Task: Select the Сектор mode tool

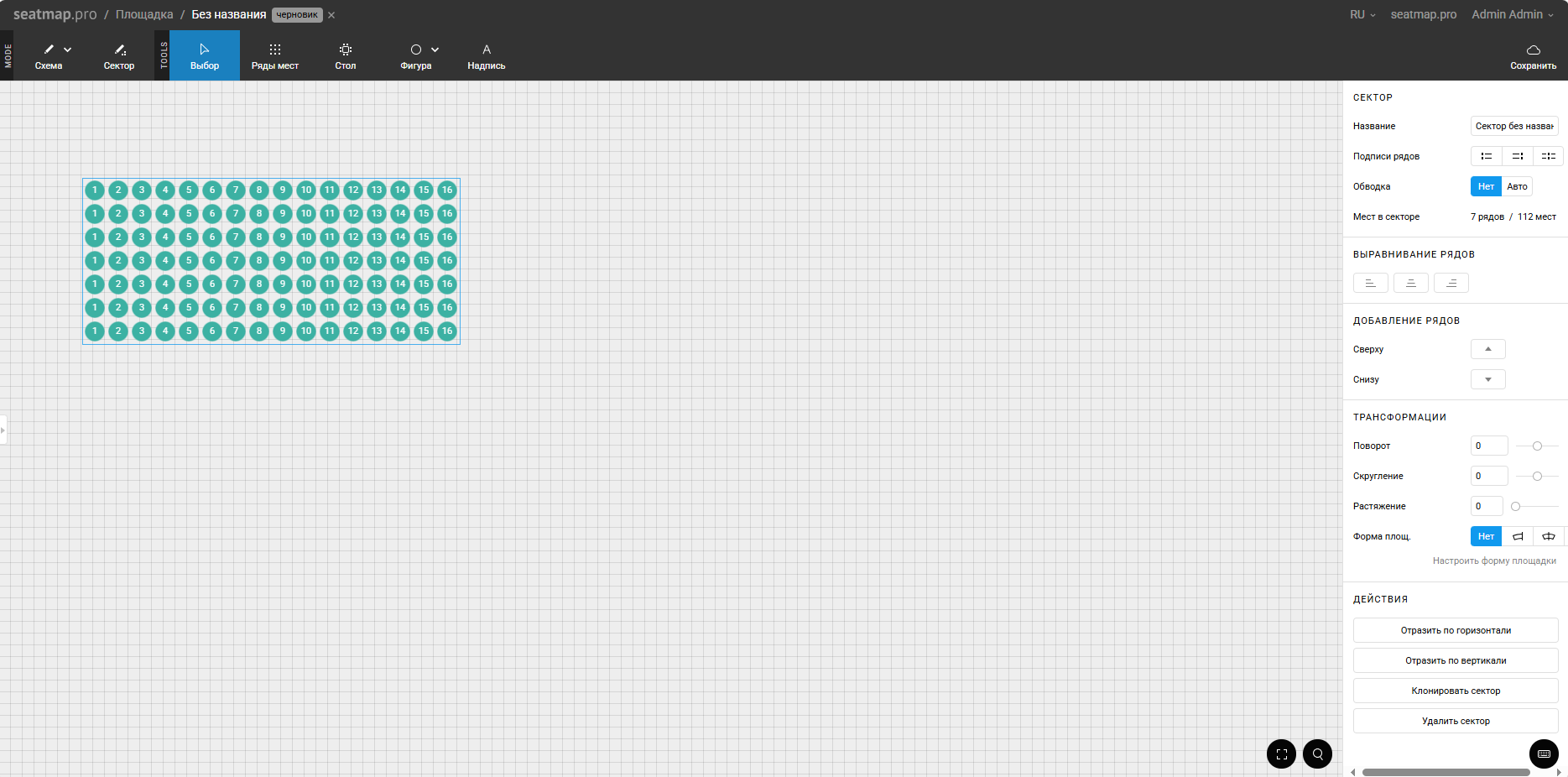Action: tap(119, 55)
